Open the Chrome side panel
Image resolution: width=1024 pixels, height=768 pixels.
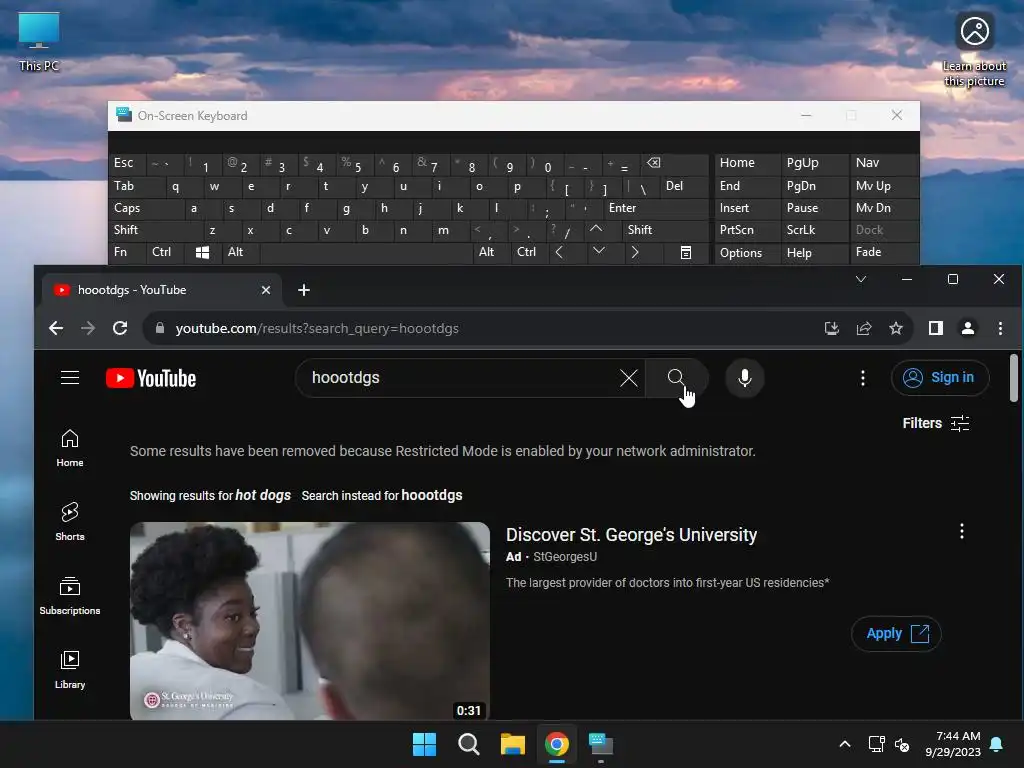pos(936,328)
